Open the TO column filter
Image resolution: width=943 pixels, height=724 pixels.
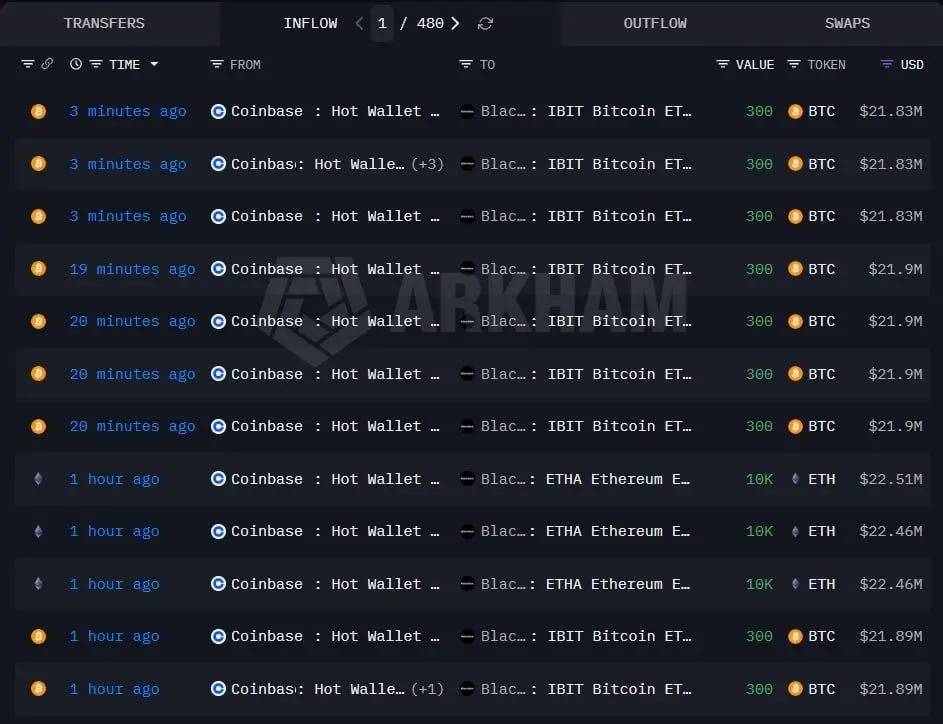pos(465,64)
